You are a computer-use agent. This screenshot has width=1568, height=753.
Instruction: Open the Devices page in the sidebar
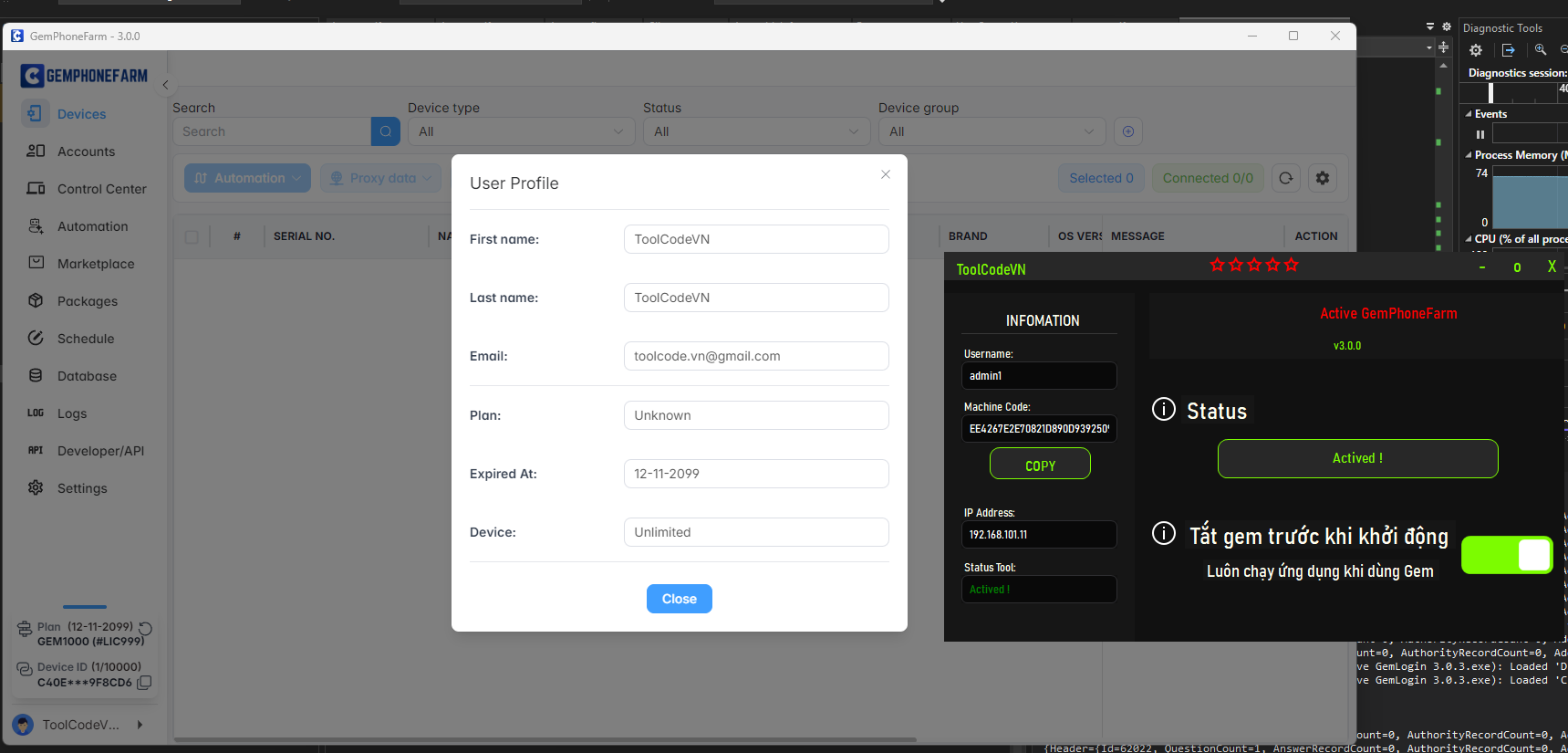(x=81, y=114)
